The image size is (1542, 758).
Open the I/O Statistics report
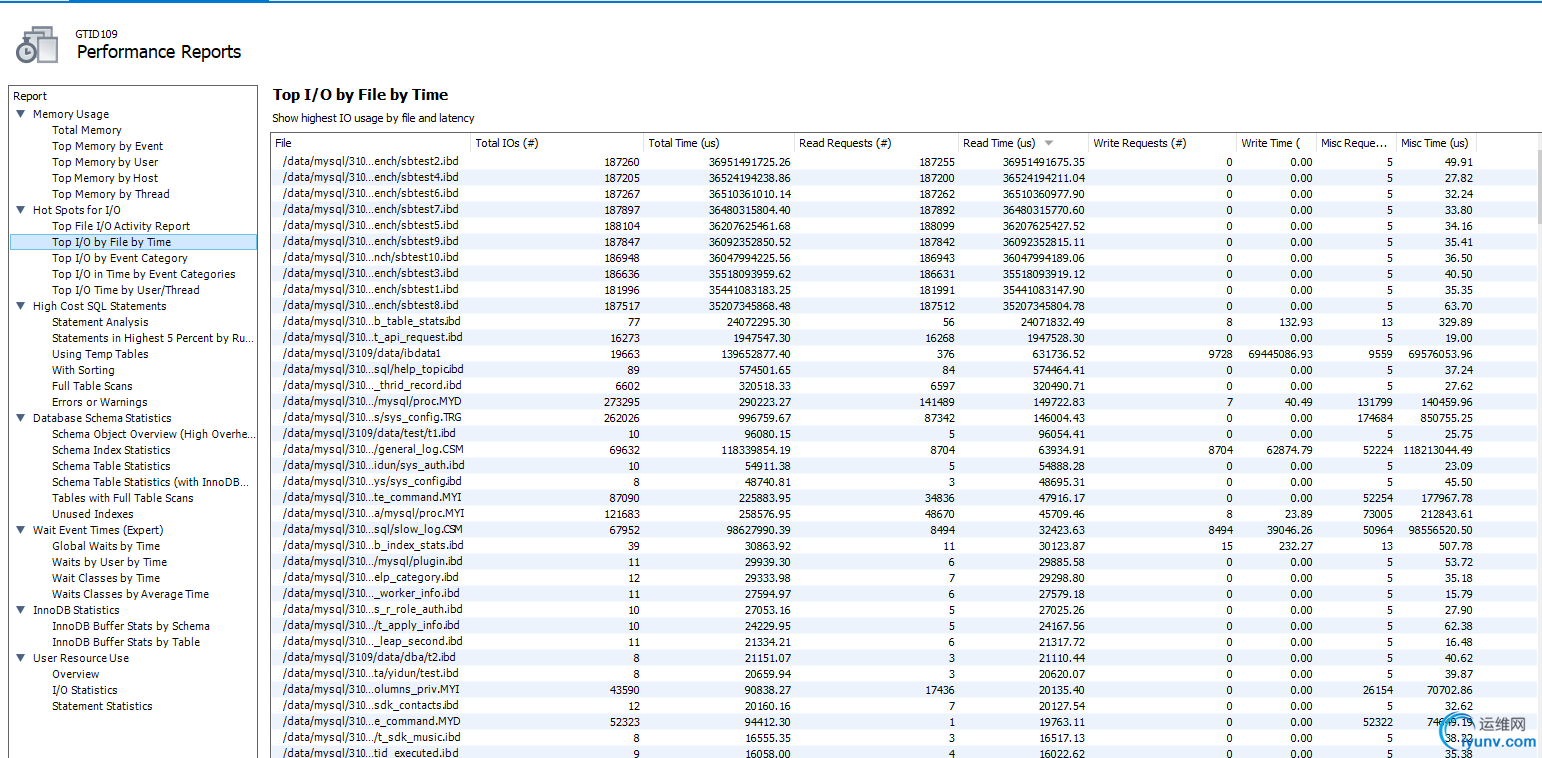tap(85, 690)
